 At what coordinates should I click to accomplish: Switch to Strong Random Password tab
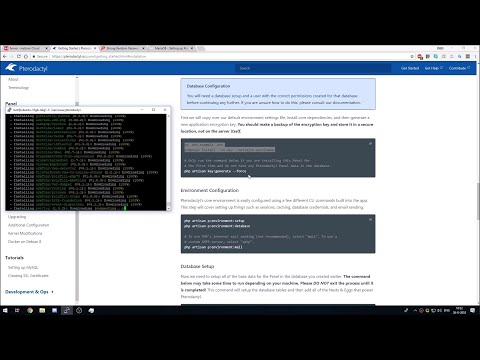[123, 48]
